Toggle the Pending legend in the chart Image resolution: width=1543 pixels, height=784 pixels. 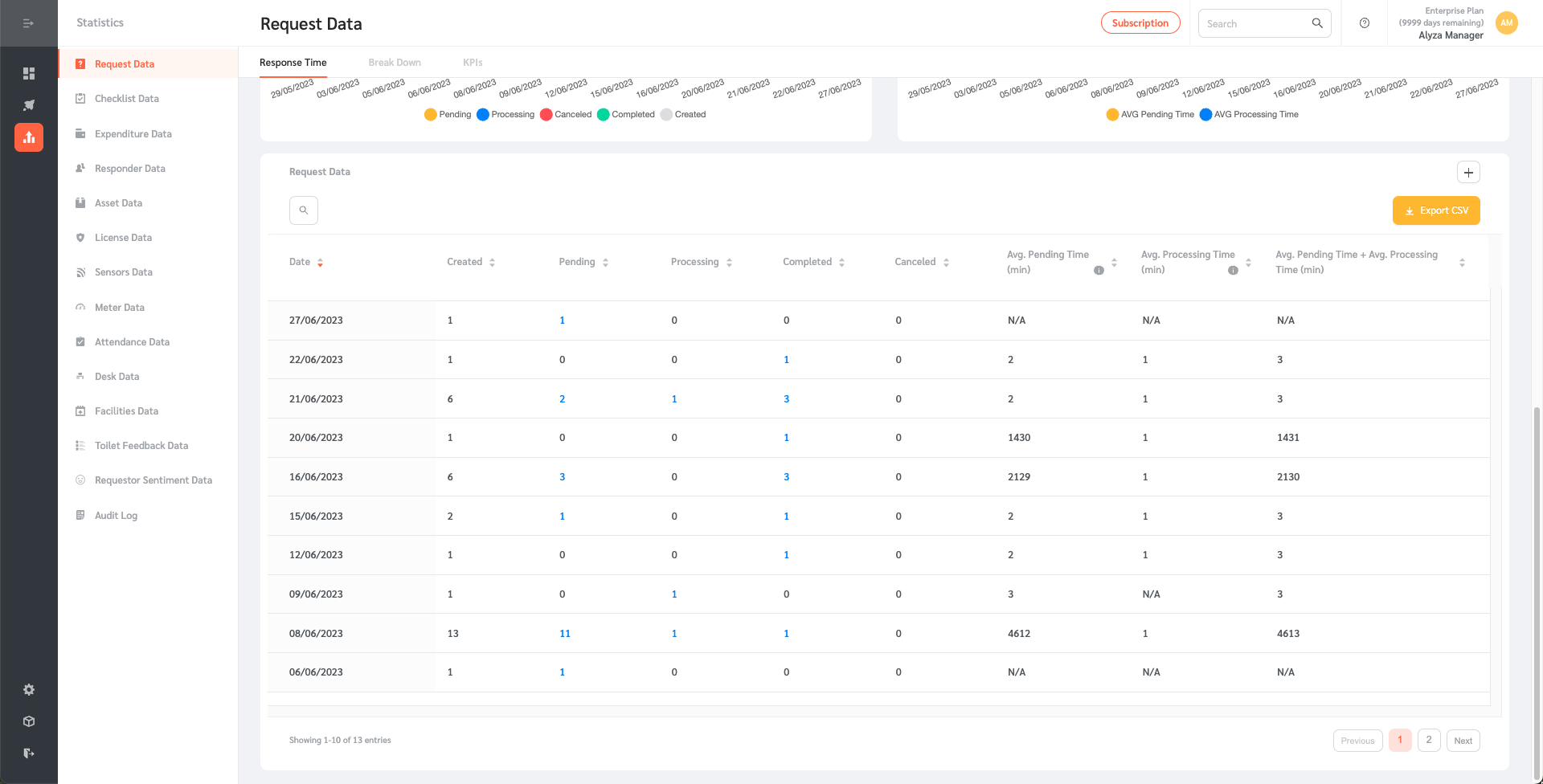coord(448,114)
